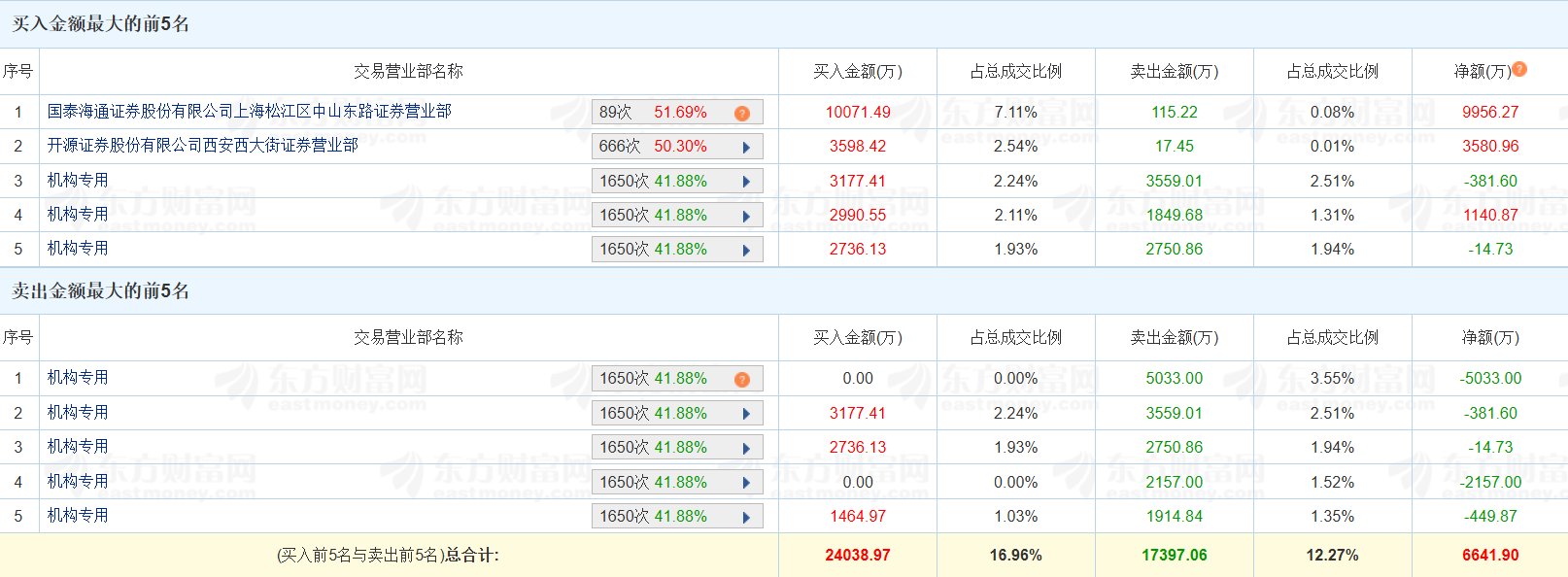
Task: Click the 买入金额(万) header in the buy table
Action: point(857,72)
